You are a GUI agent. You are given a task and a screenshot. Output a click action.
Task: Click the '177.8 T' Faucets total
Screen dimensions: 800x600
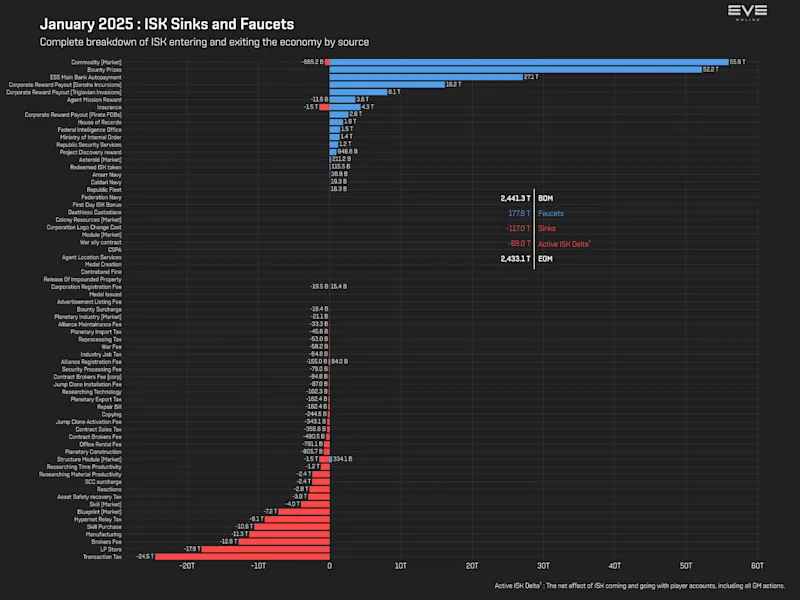(x=519, y=213)
